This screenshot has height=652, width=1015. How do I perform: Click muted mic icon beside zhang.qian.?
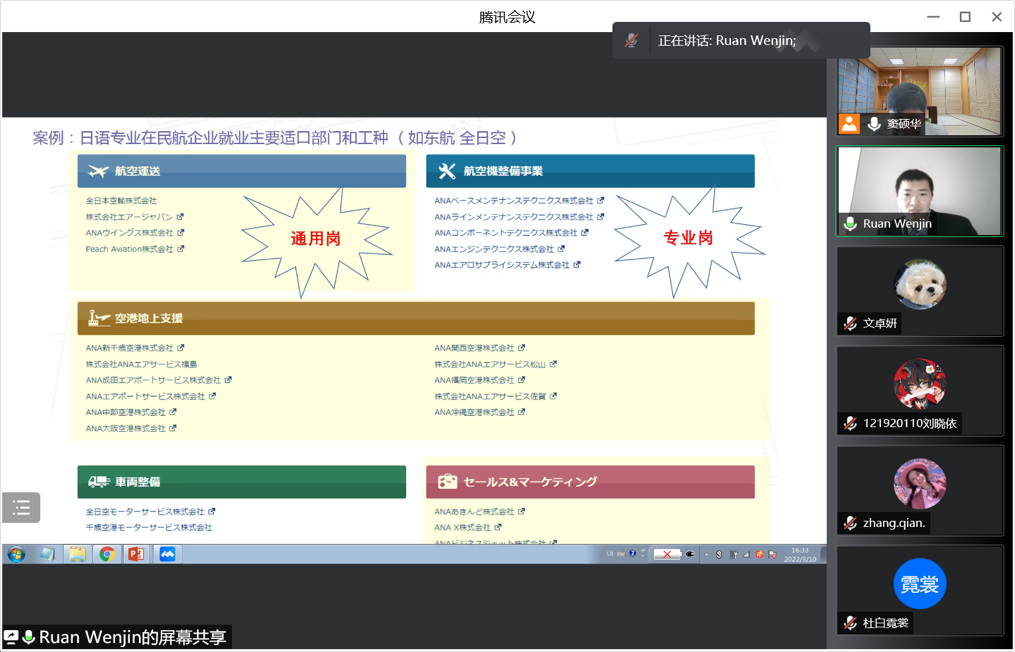(x=851, y=523)
